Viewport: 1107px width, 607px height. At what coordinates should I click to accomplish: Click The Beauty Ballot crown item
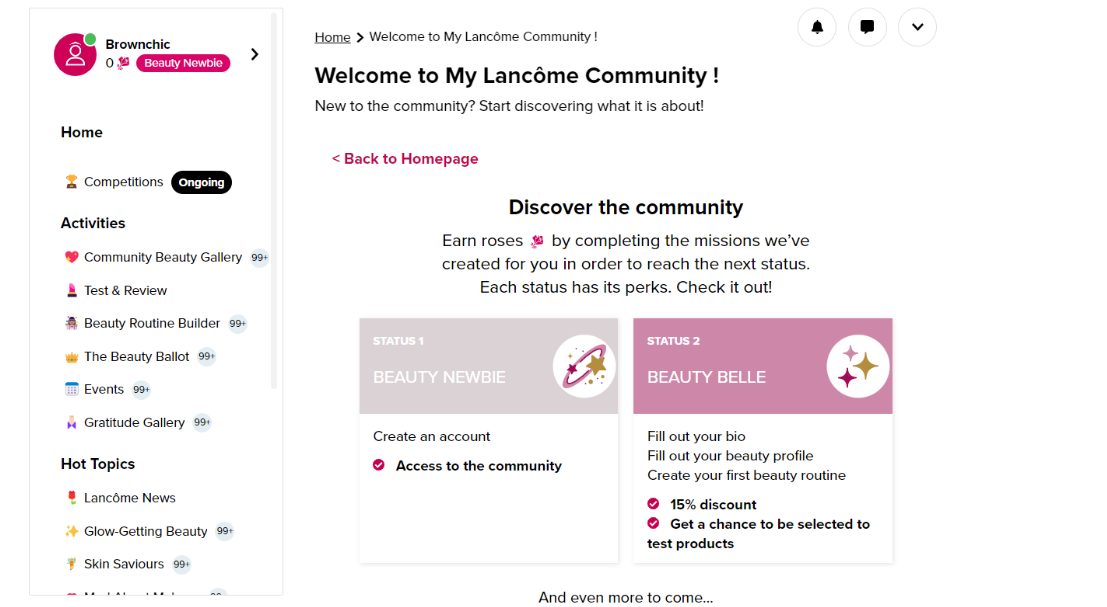coord(136,356)
